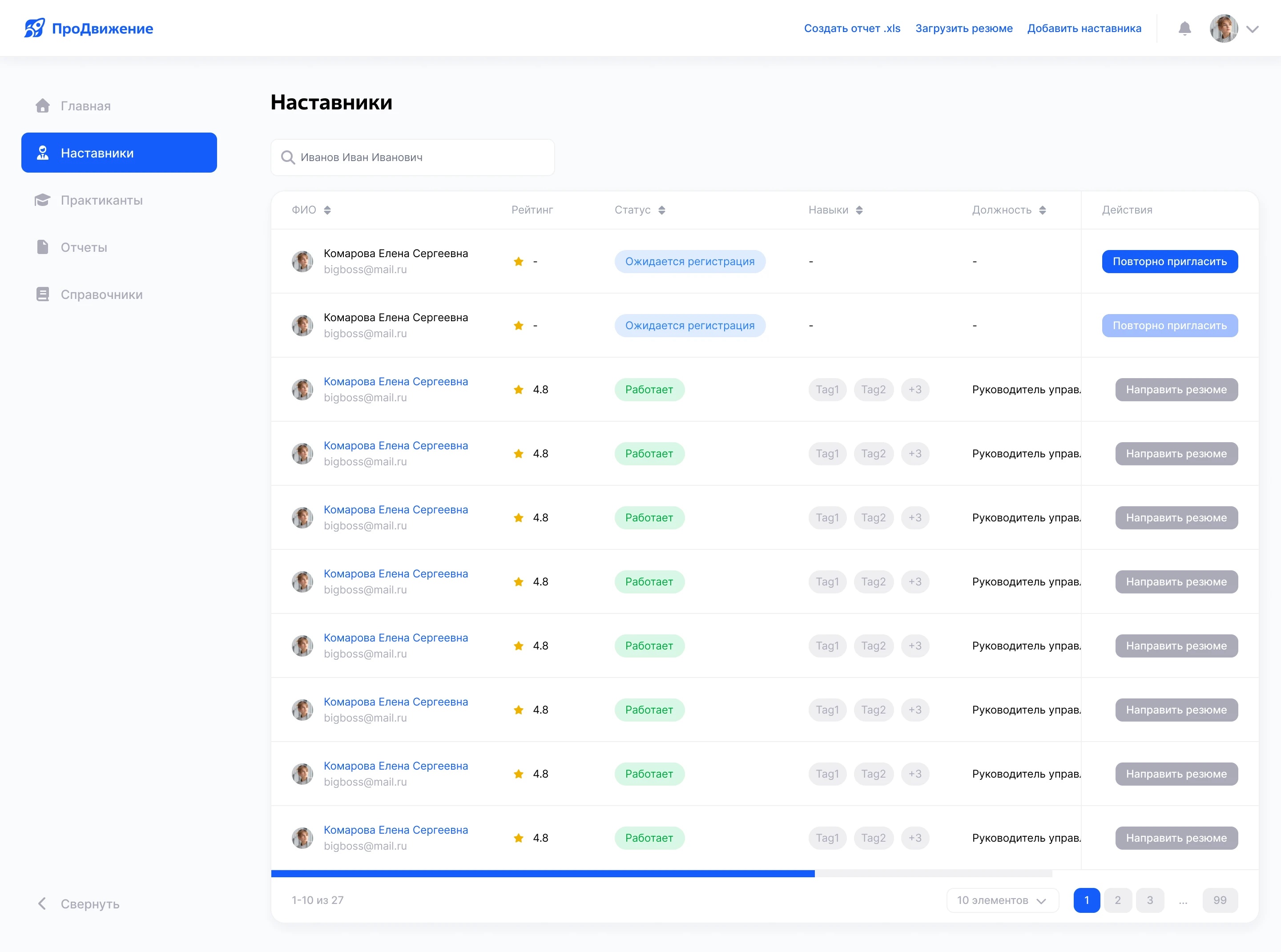The height and width of the screenshot is (952, 1281).
Task: Open Комарова Елена Сергеевна link in third row
Action: [x=396, y=382]
